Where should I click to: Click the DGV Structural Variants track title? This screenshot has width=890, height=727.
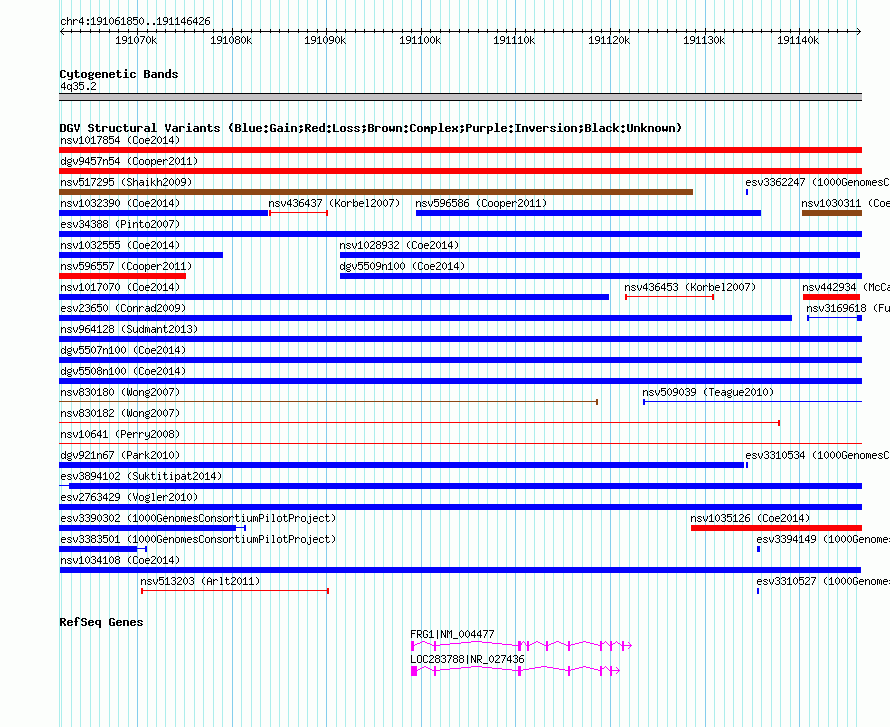tap(370, 128)
